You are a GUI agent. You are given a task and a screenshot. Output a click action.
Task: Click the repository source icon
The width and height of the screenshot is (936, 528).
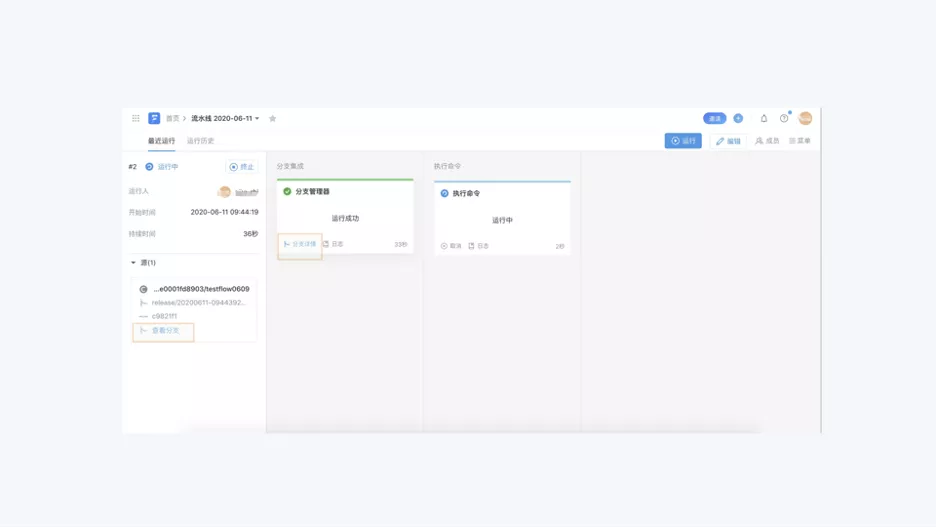click(x=143, y=289)
